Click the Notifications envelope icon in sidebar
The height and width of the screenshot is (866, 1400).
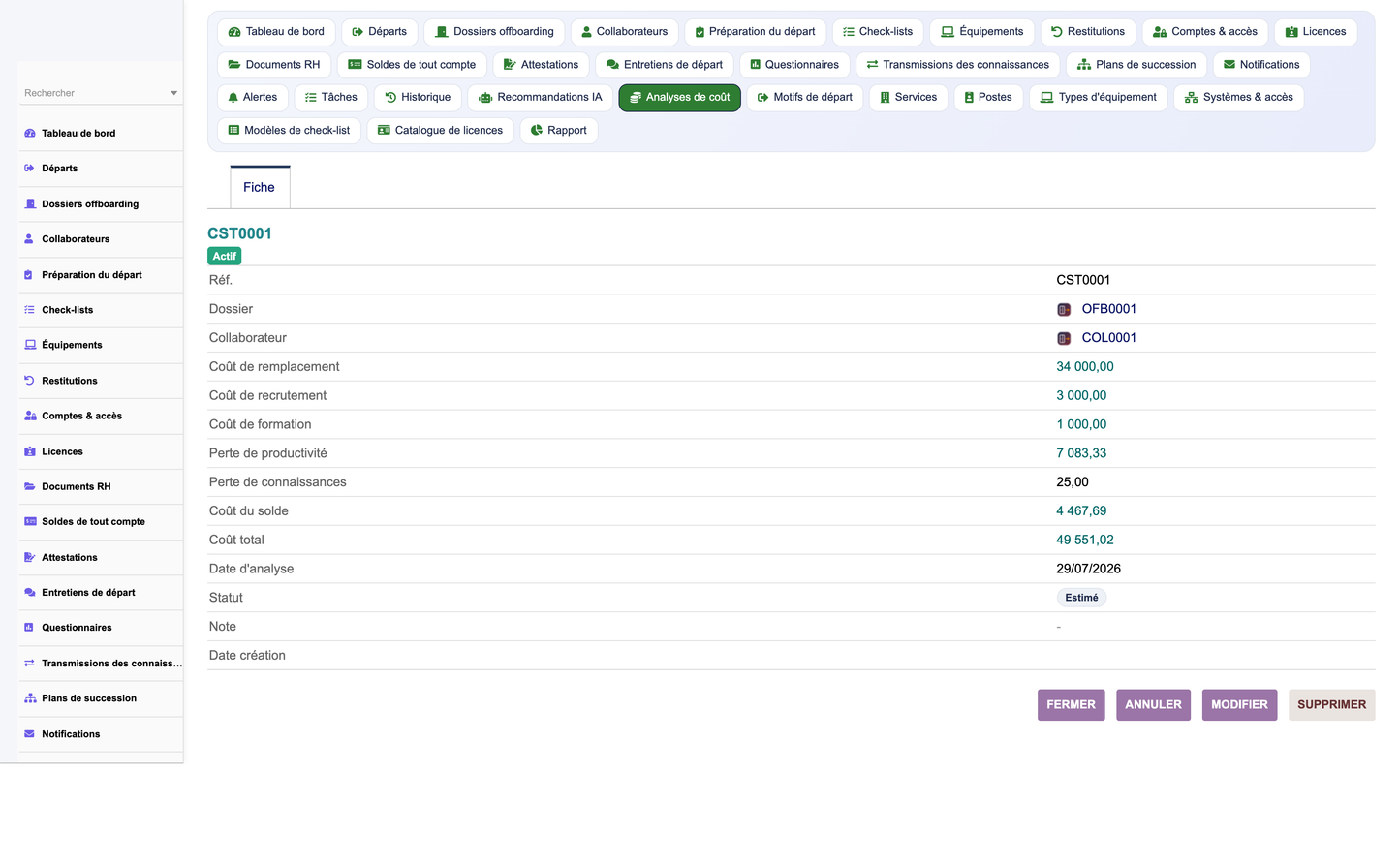pos(30,734)
